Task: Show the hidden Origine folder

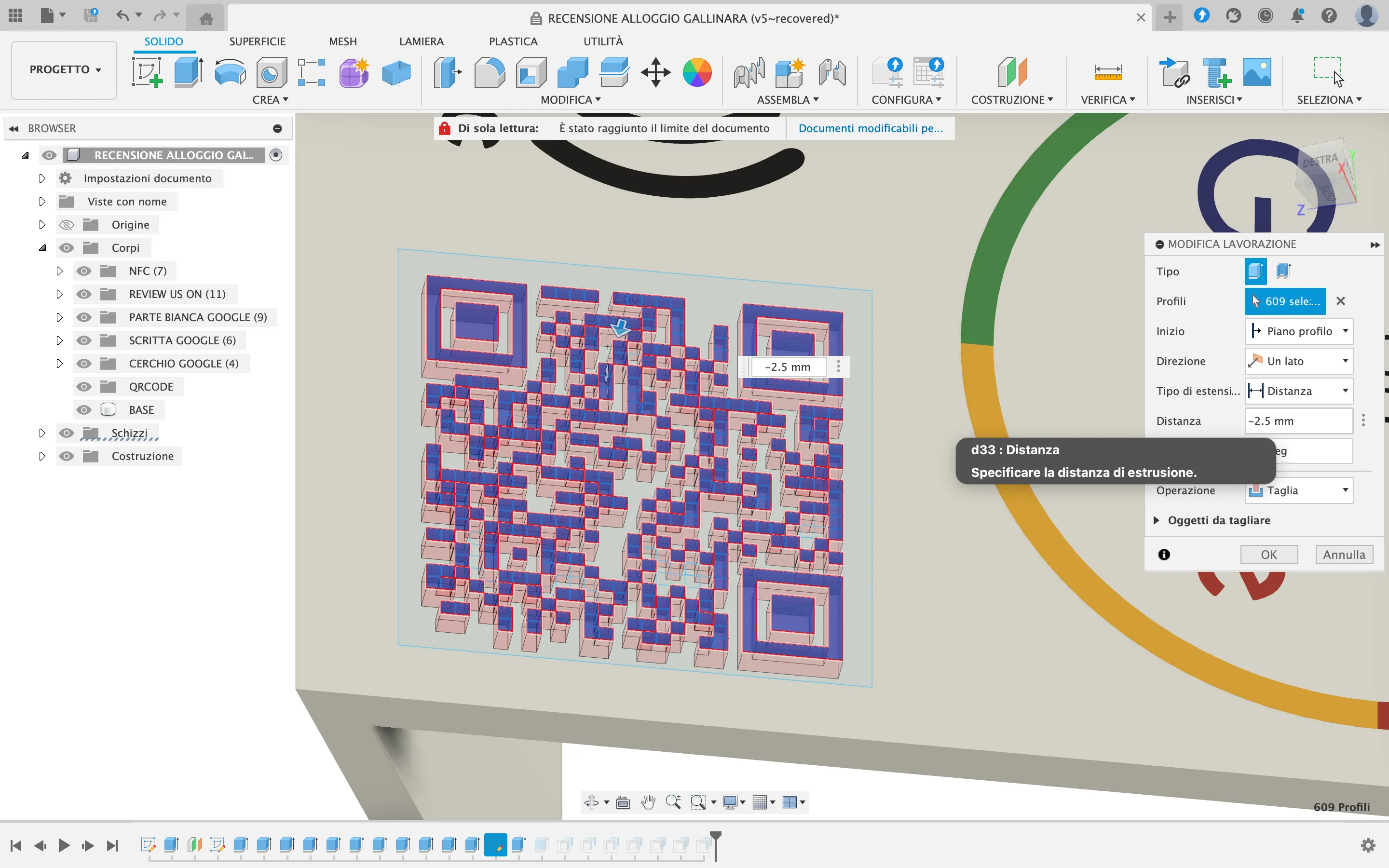Action: 67,224
